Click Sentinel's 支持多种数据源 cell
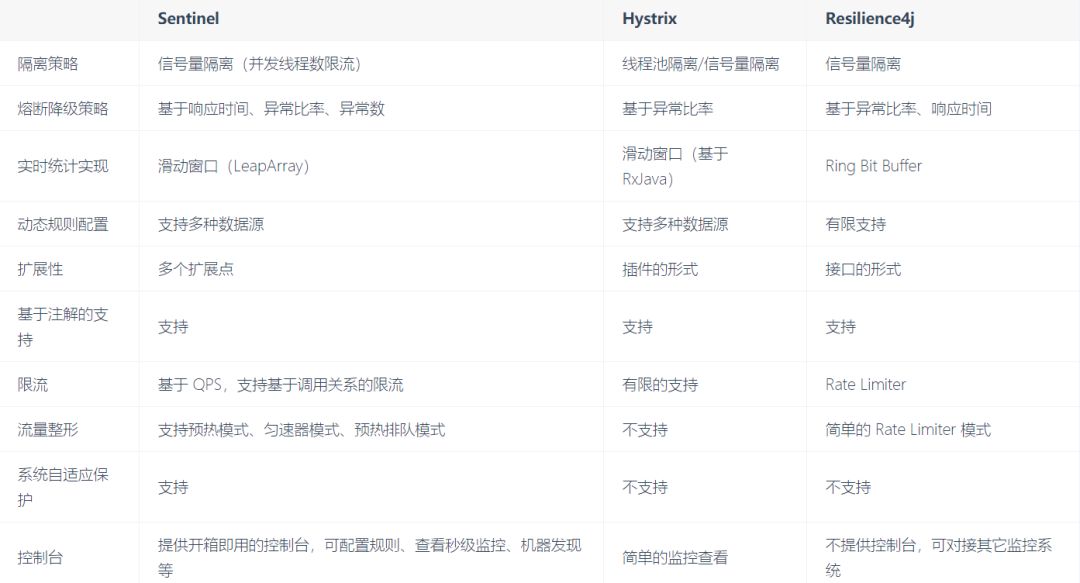This screenshot has width=1080, height=583. (211, 225)
